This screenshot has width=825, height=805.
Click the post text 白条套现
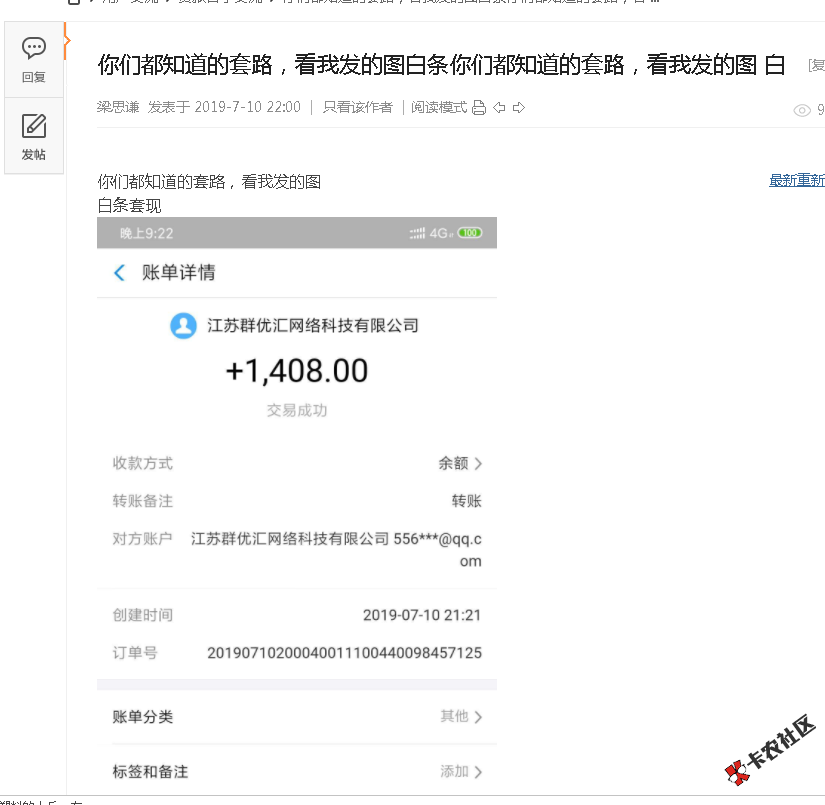pos(129,206)
